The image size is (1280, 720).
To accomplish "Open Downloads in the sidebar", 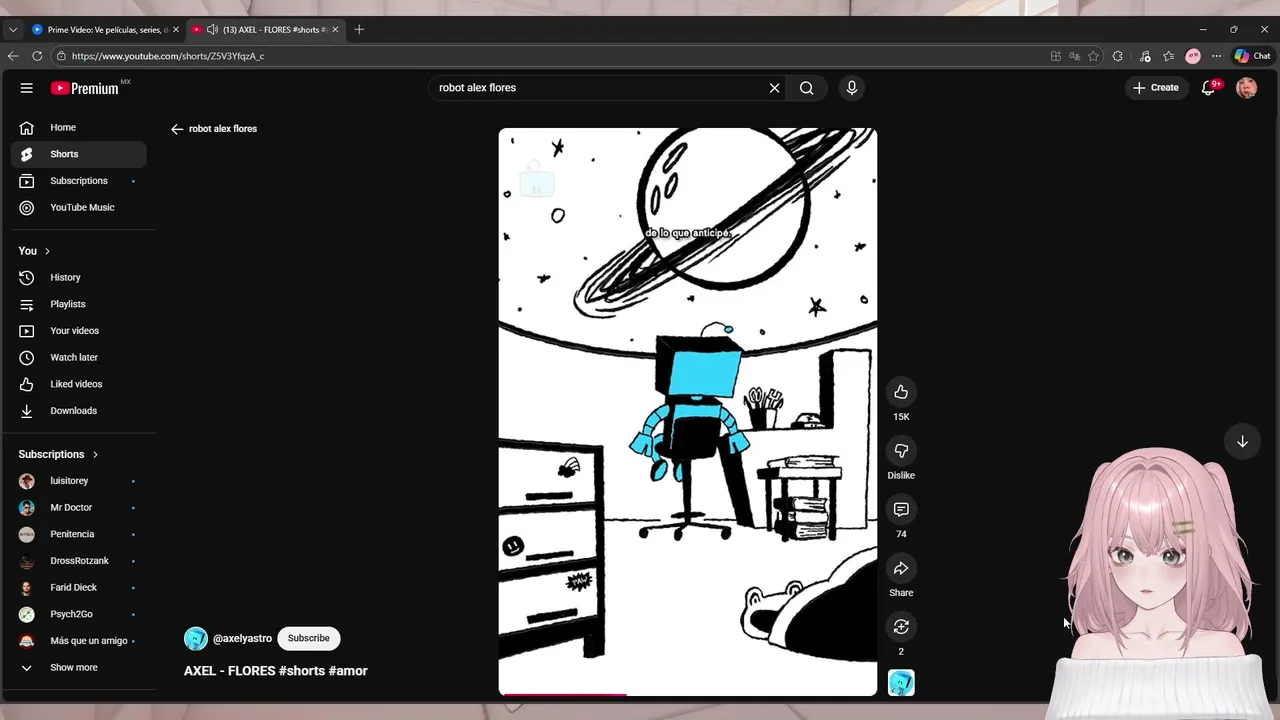I will (79, 411).
